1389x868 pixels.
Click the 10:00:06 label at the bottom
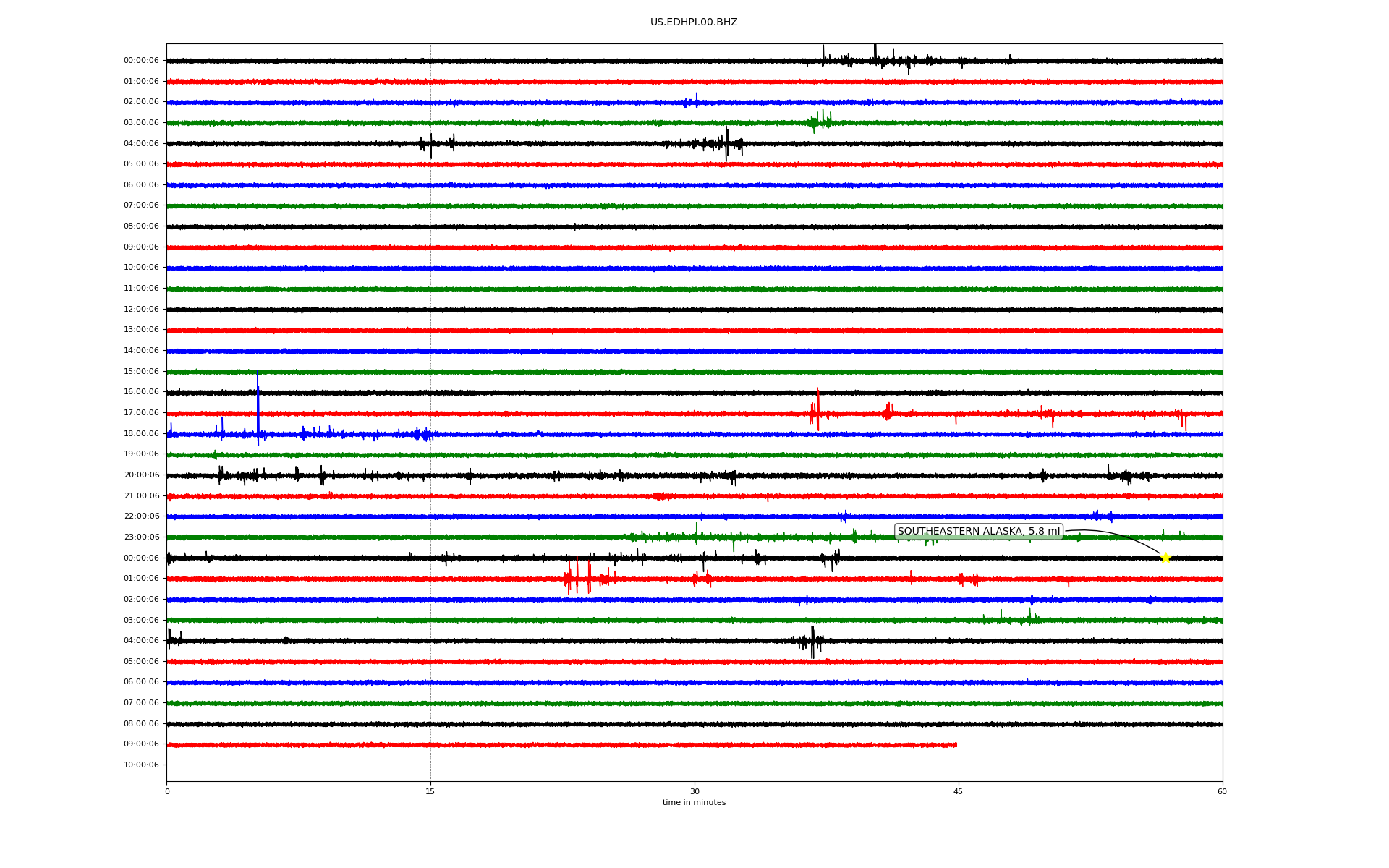point(141,765)
